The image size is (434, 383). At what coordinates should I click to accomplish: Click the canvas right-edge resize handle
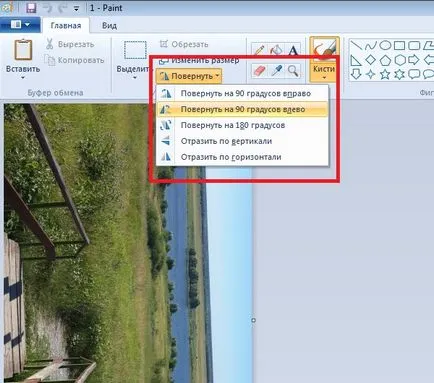(253, 320)
